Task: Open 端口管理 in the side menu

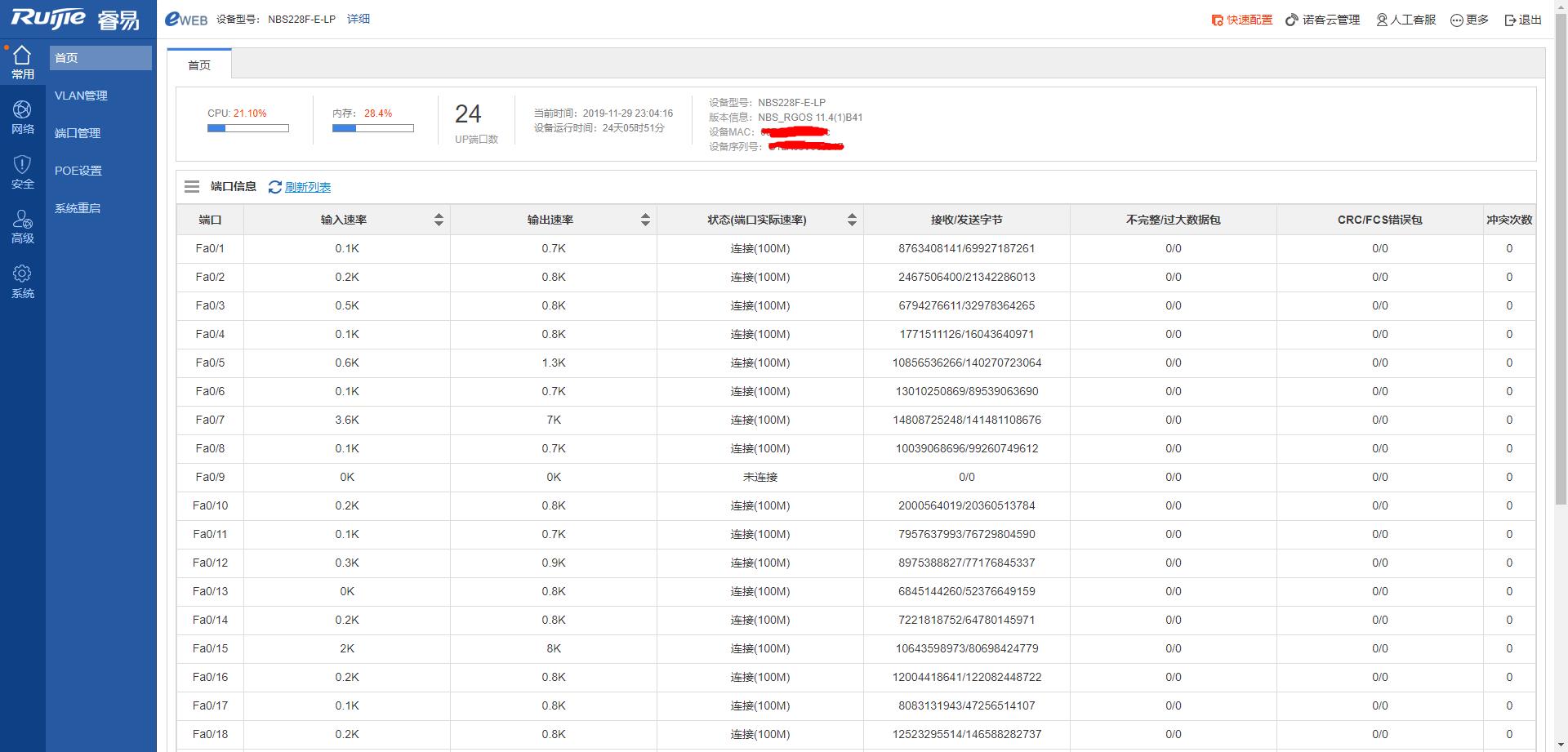Action: [78, 133]
